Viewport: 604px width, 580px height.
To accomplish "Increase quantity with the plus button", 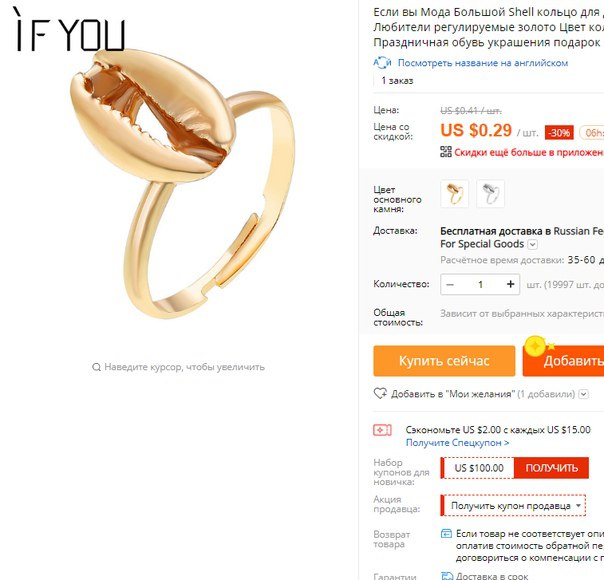I will point(510,284).
